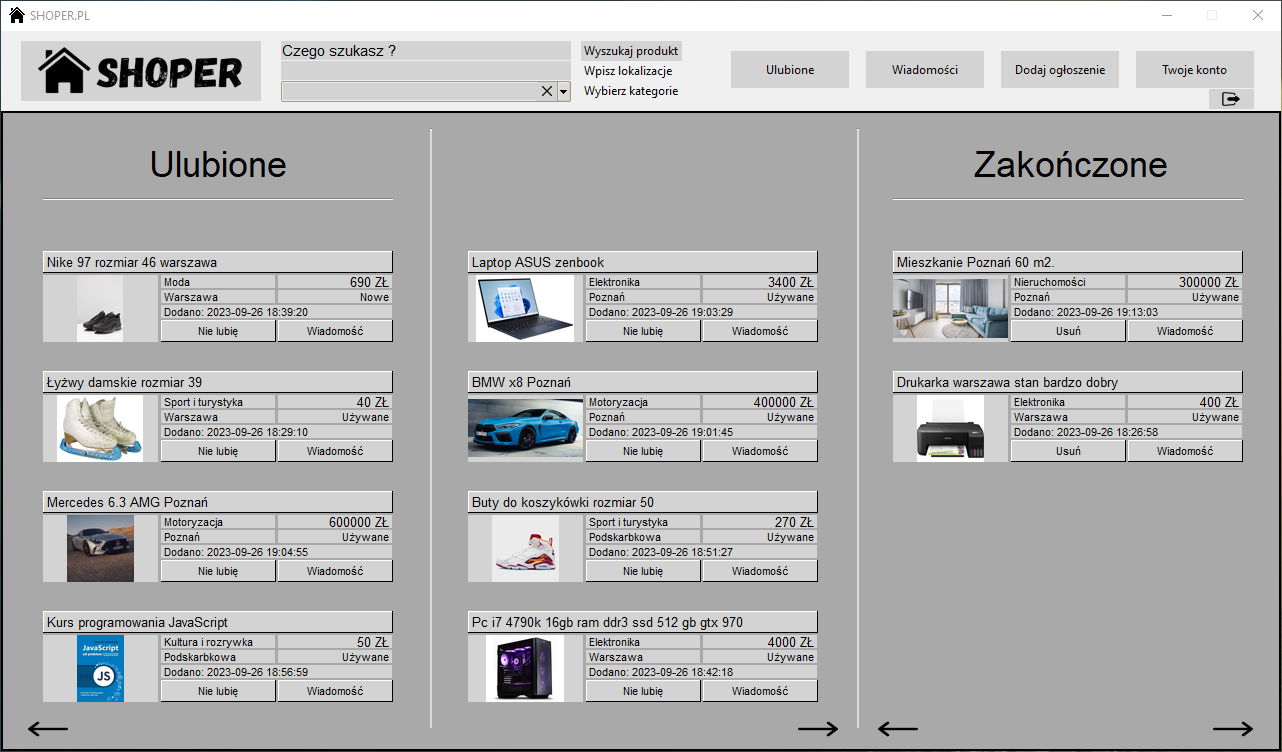Open the Wpisz lokalizacje option
The width and height of the screenshot is (1282, 752).
click(x=628, y=70)
